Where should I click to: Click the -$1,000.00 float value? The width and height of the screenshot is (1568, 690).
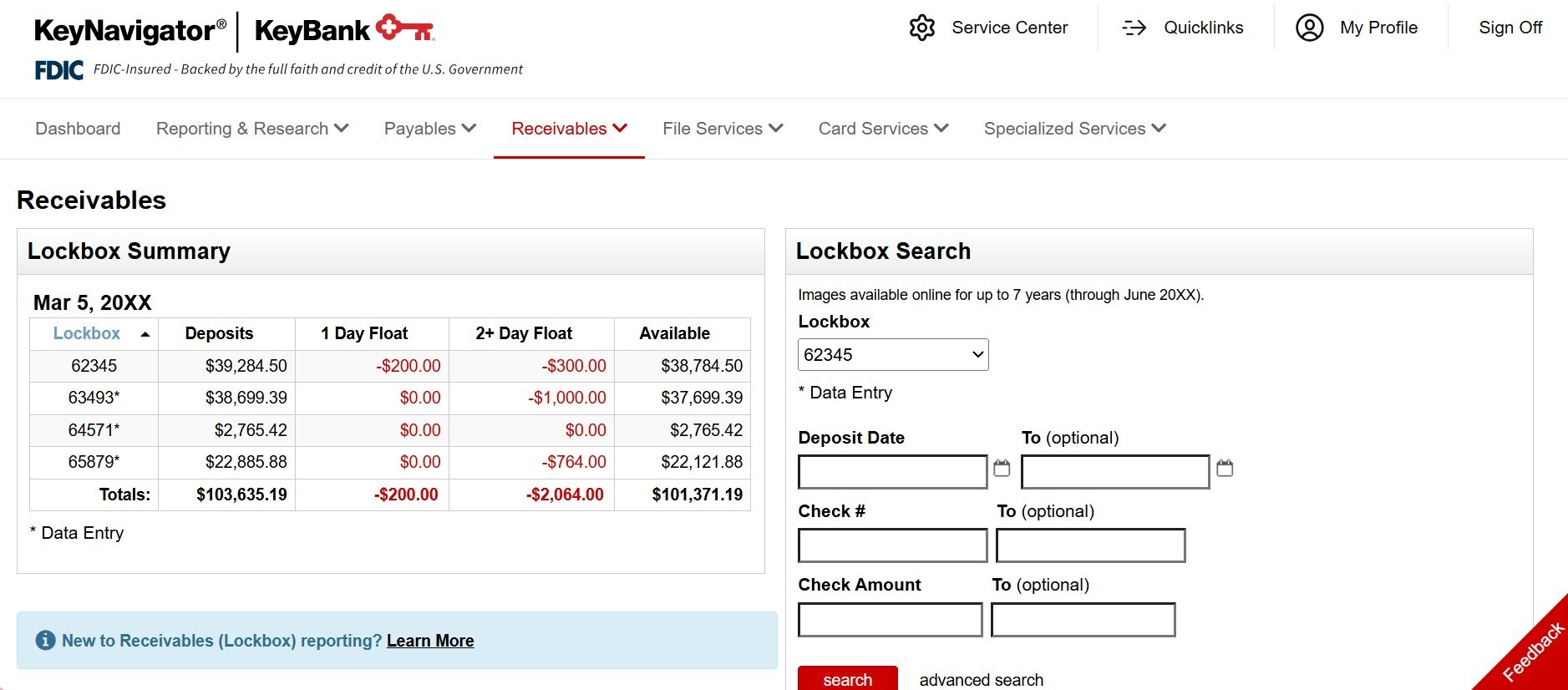(566, 398)
